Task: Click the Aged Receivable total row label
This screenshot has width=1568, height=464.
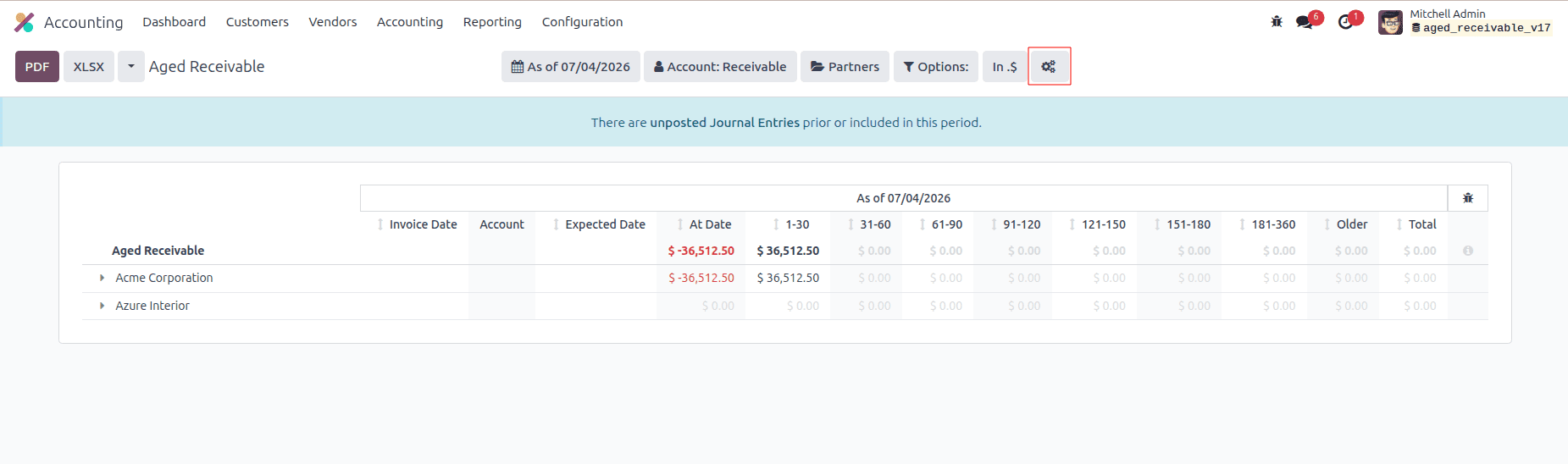Action: click(x=158, y=251)
